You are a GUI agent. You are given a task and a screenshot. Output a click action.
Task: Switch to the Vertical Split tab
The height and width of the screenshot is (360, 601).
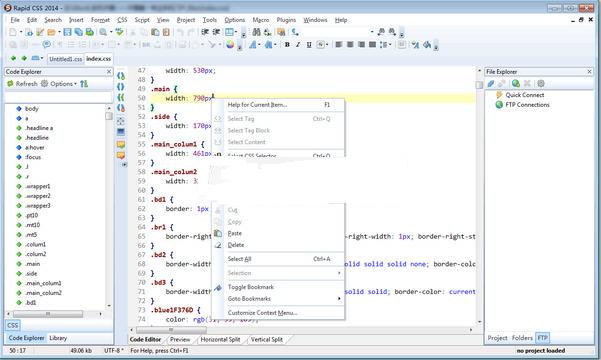click(267, 339)
